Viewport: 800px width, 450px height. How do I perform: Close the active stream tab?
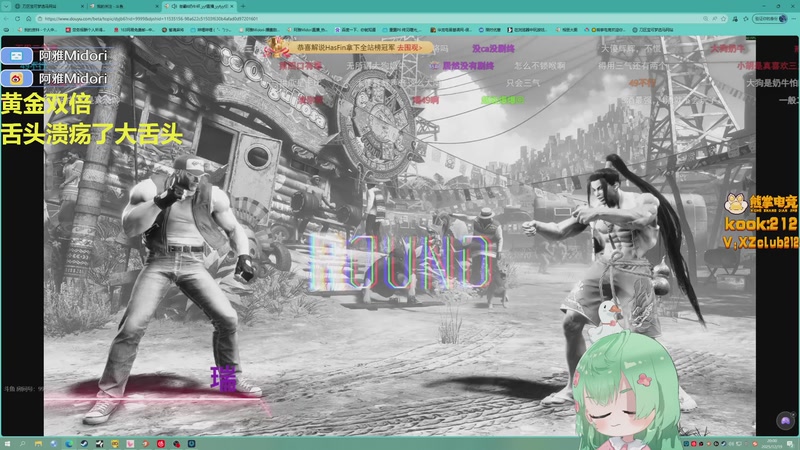click(x=232, y=6)
